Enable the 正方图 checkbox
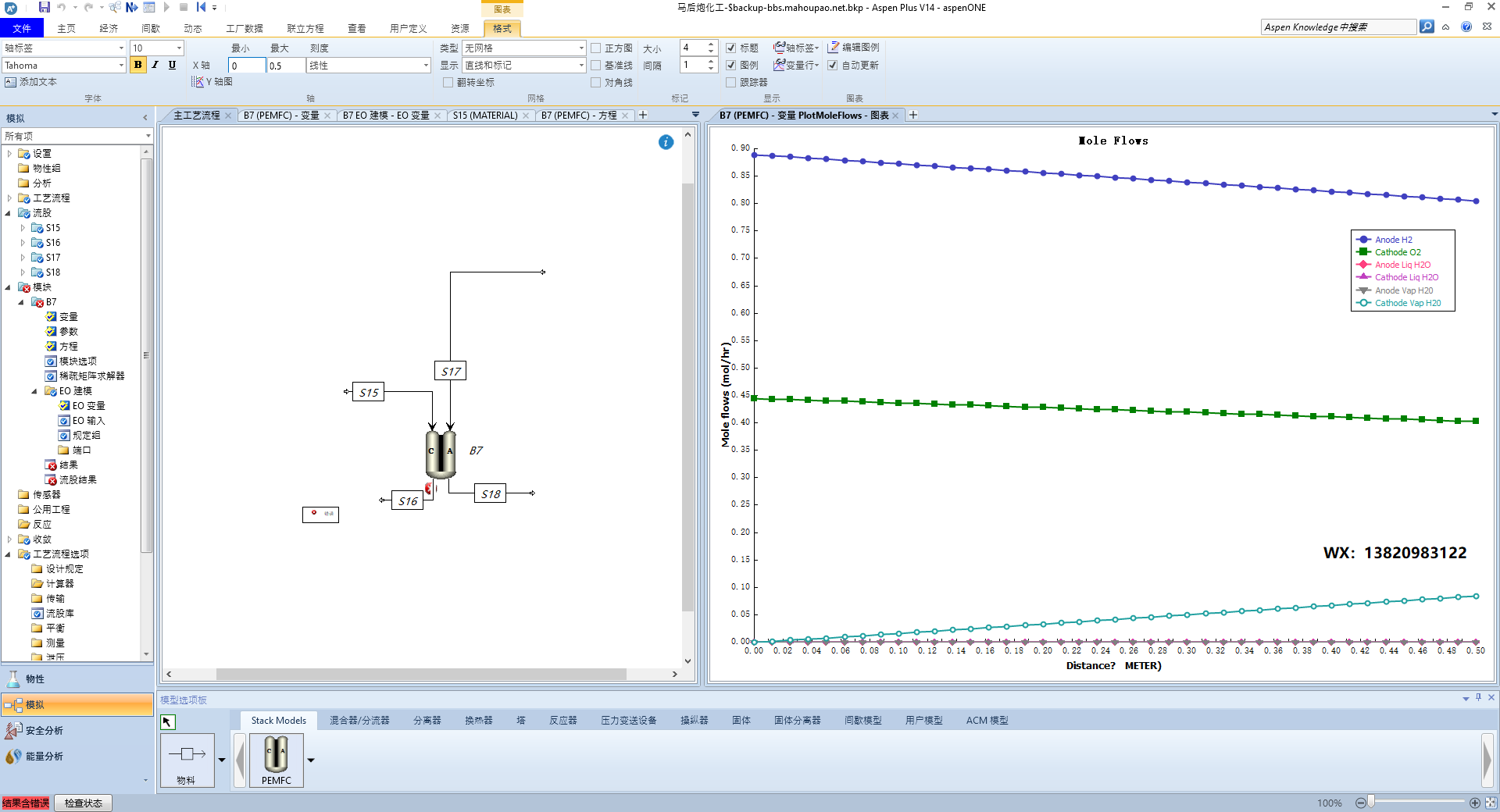This screenshot has width=1500, height=812. 596,48
